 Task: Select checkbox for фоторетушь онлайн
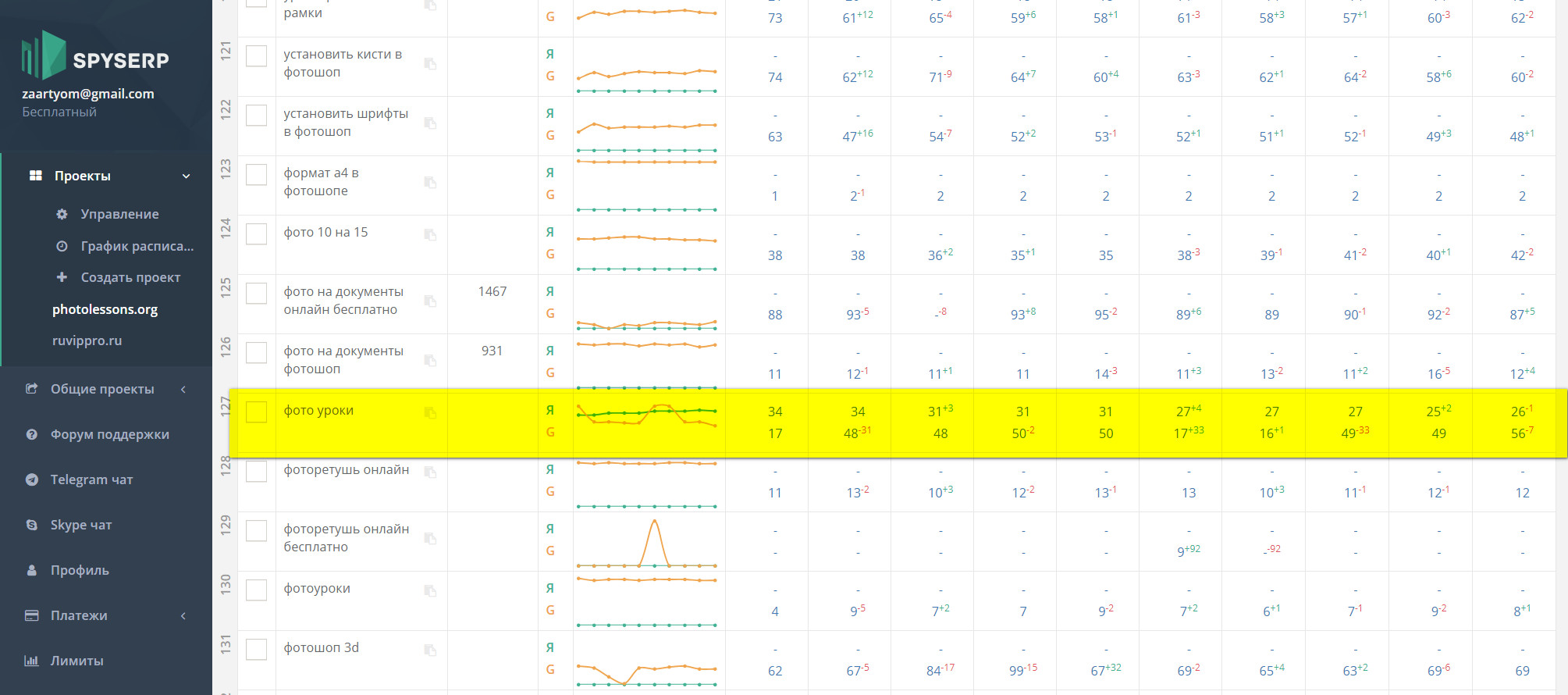[x=257, y=472]
